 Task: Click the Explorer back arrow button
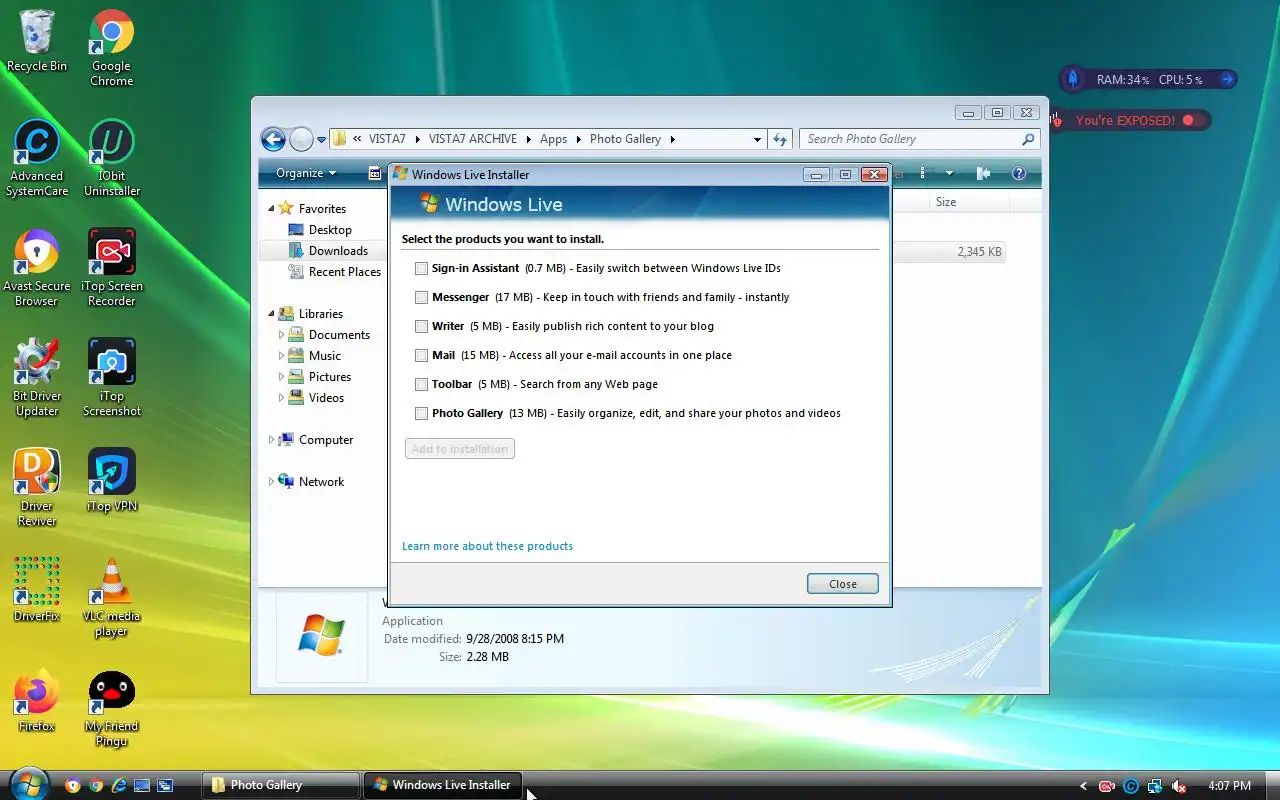tap(273, 139)
